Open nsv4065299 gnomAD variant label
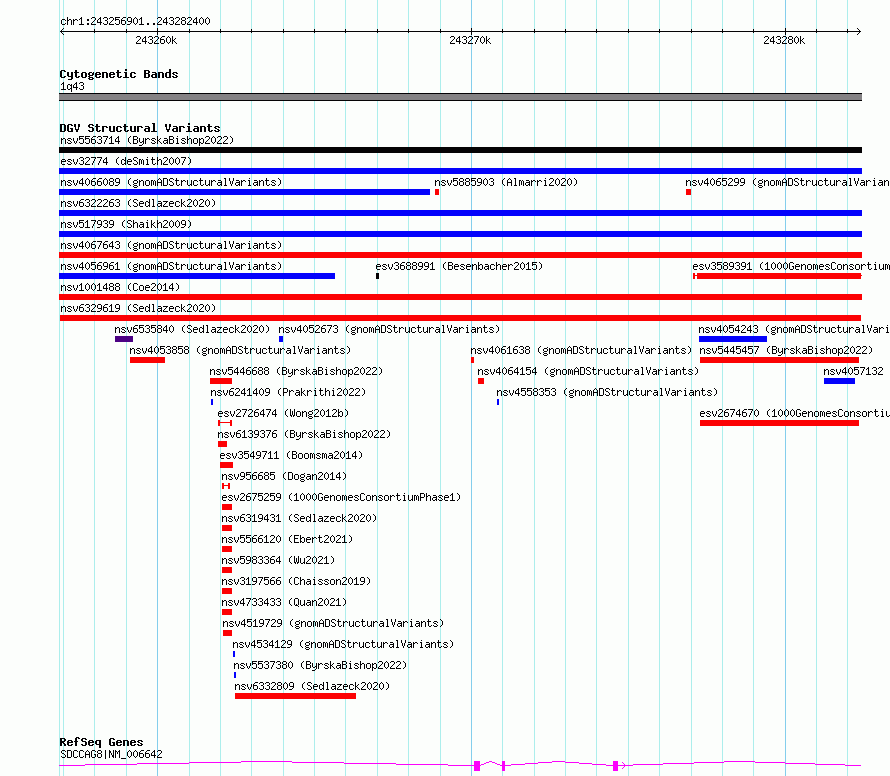Viewport: 890px width, 776px height. (x=787, y=182)
